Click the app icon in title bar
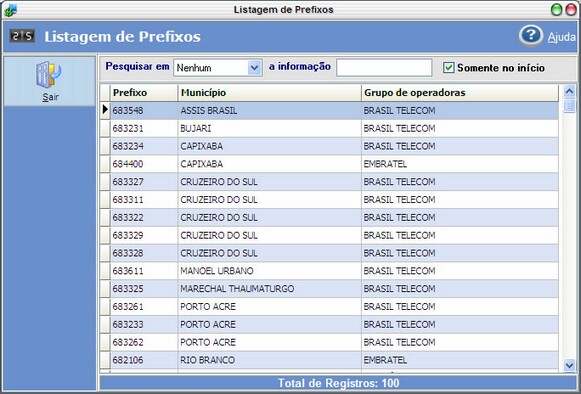Screen dimensions: 581x394 click(x=10, y=10)
